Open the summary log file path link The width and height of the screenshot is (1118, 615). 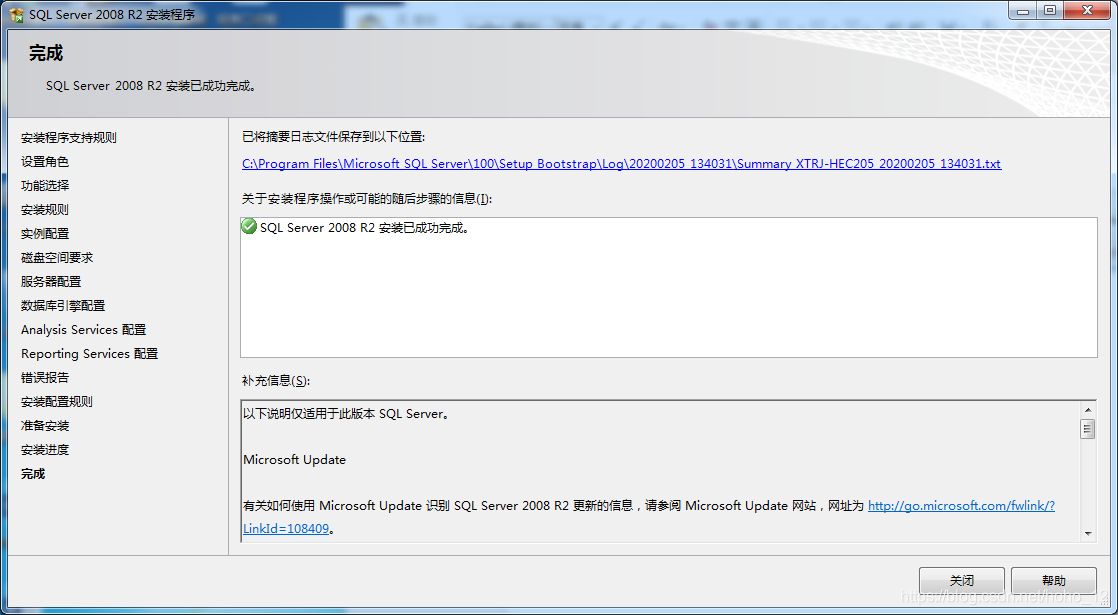pyautogui.click(x=621, y=163)
